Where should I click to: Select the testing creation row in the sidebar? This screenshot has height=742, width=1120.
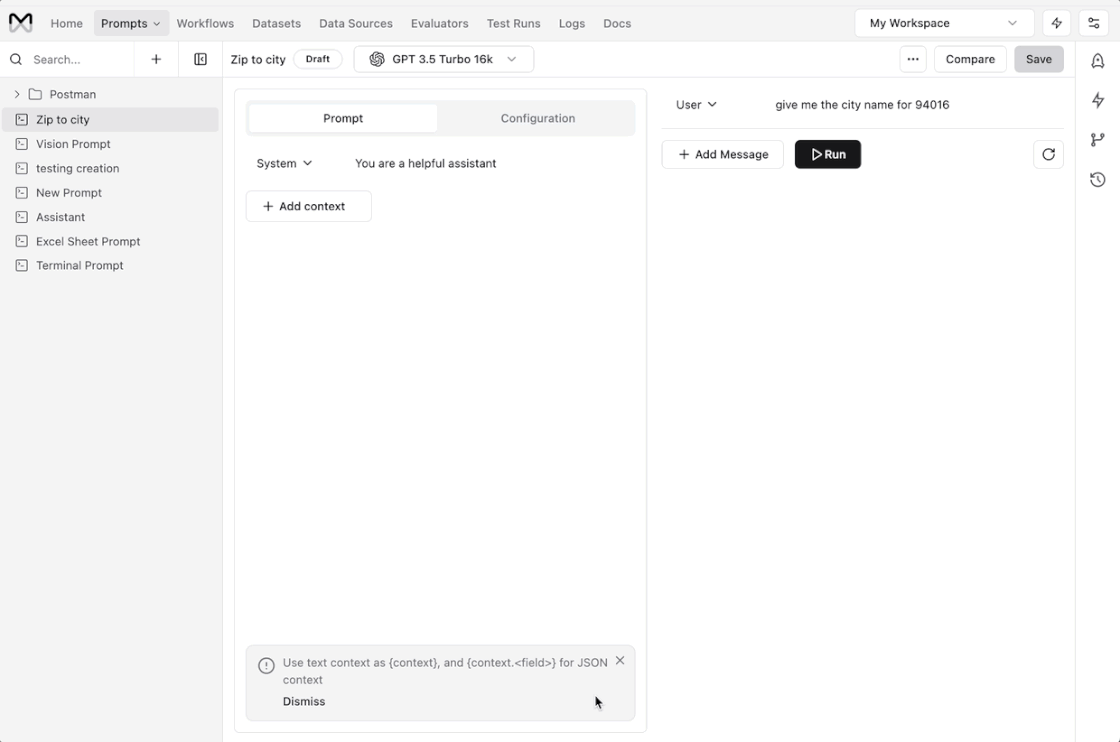click(111, 168)
